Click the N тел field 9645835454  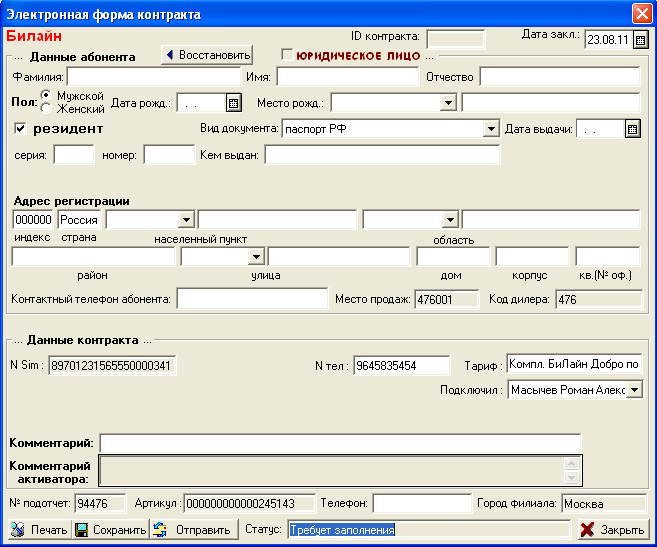(401, 366)
